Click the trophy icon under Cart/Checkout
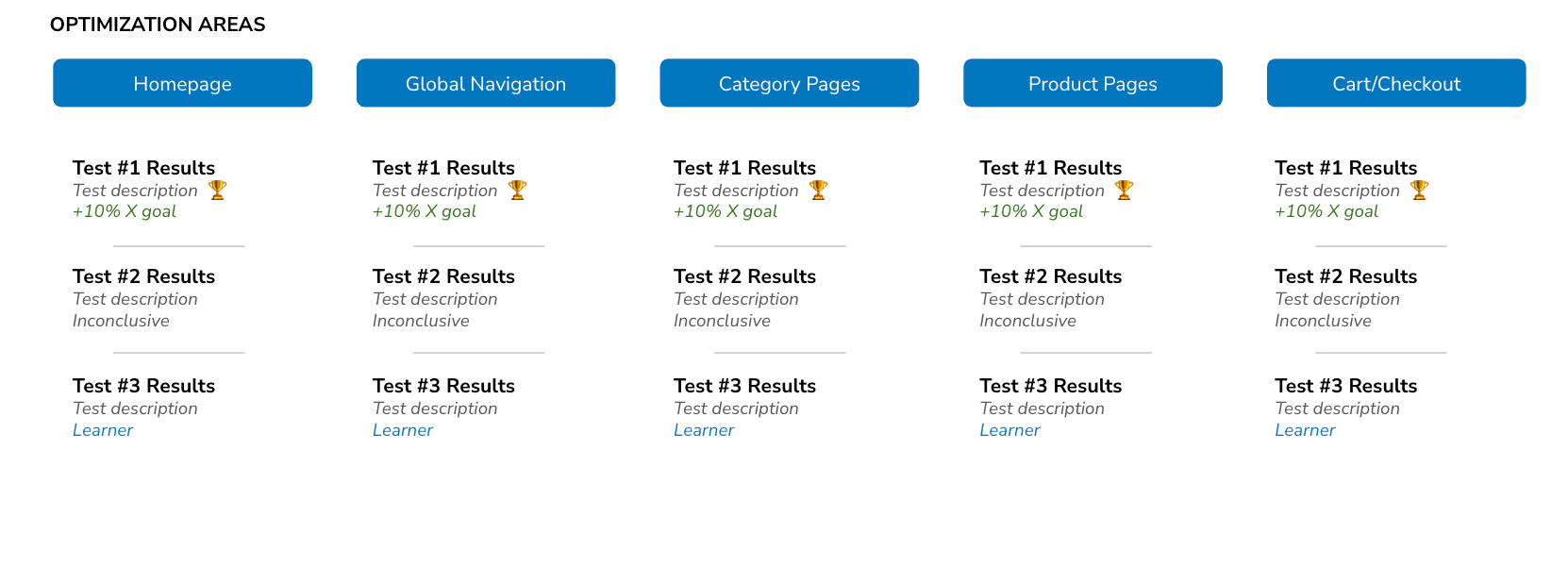The height and width of the screenshot is (583, 1568). pos(1420,190)
